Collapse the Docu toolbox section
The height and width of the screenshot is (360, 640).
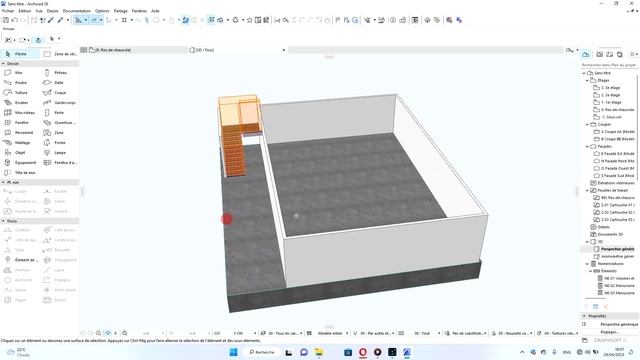[x=3, y=221]
